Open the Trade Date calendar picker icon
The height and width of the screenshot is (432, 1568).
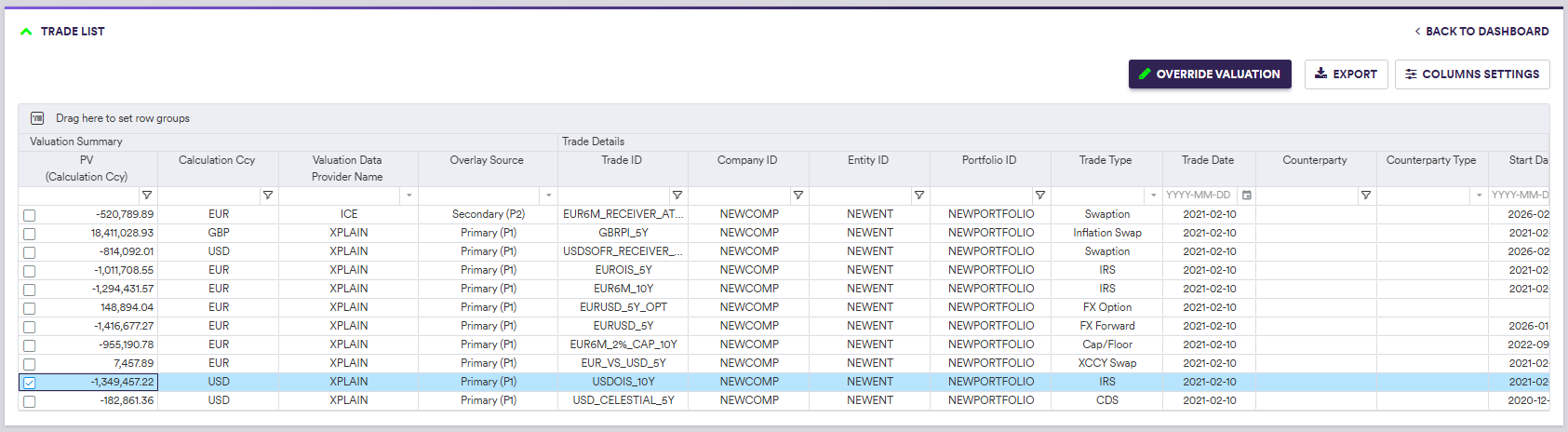click(x=1247, y=196)
